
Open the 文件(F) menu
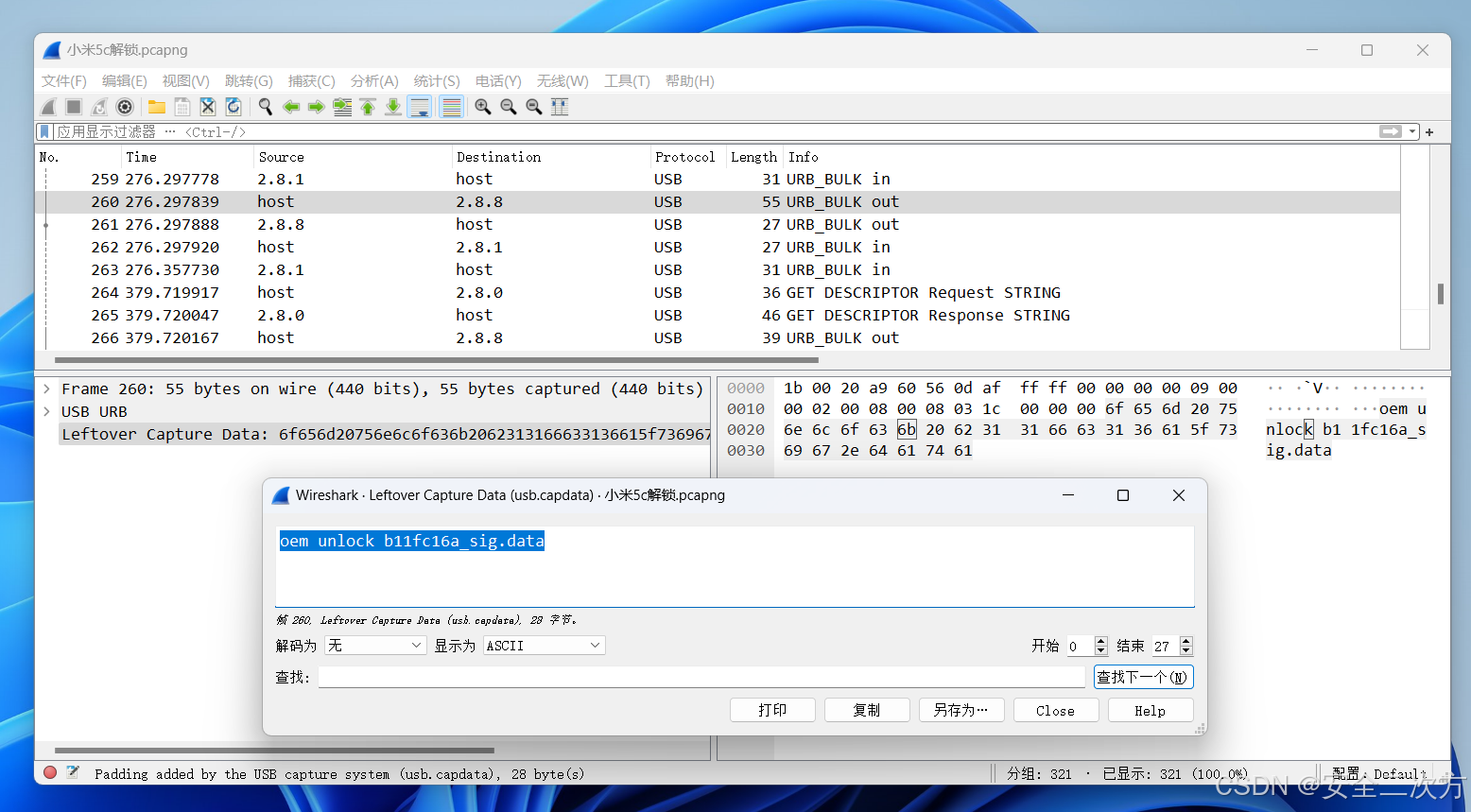click(x=64, y=81)
